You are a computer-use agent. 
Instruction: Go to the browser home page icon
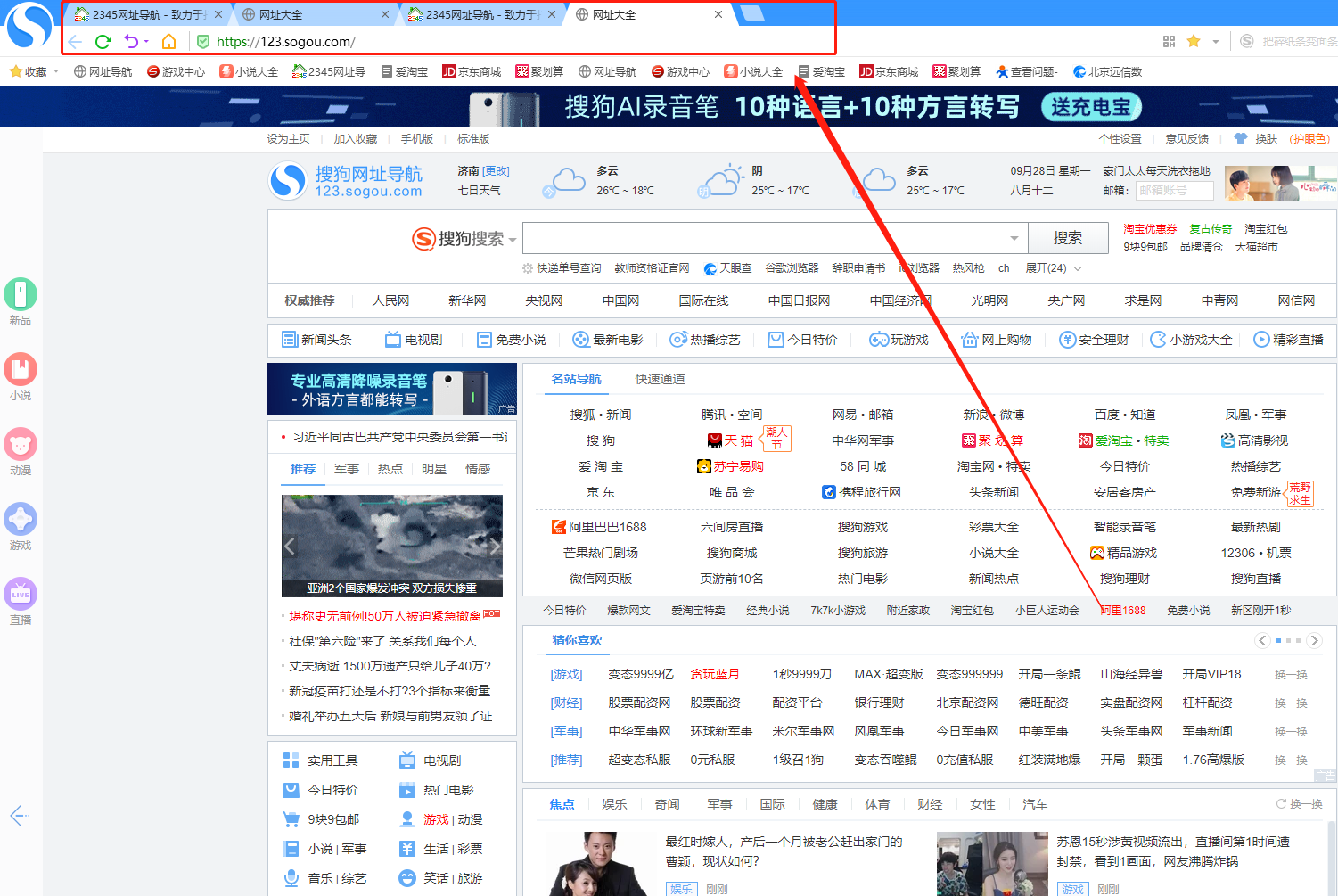click(168, 42)
